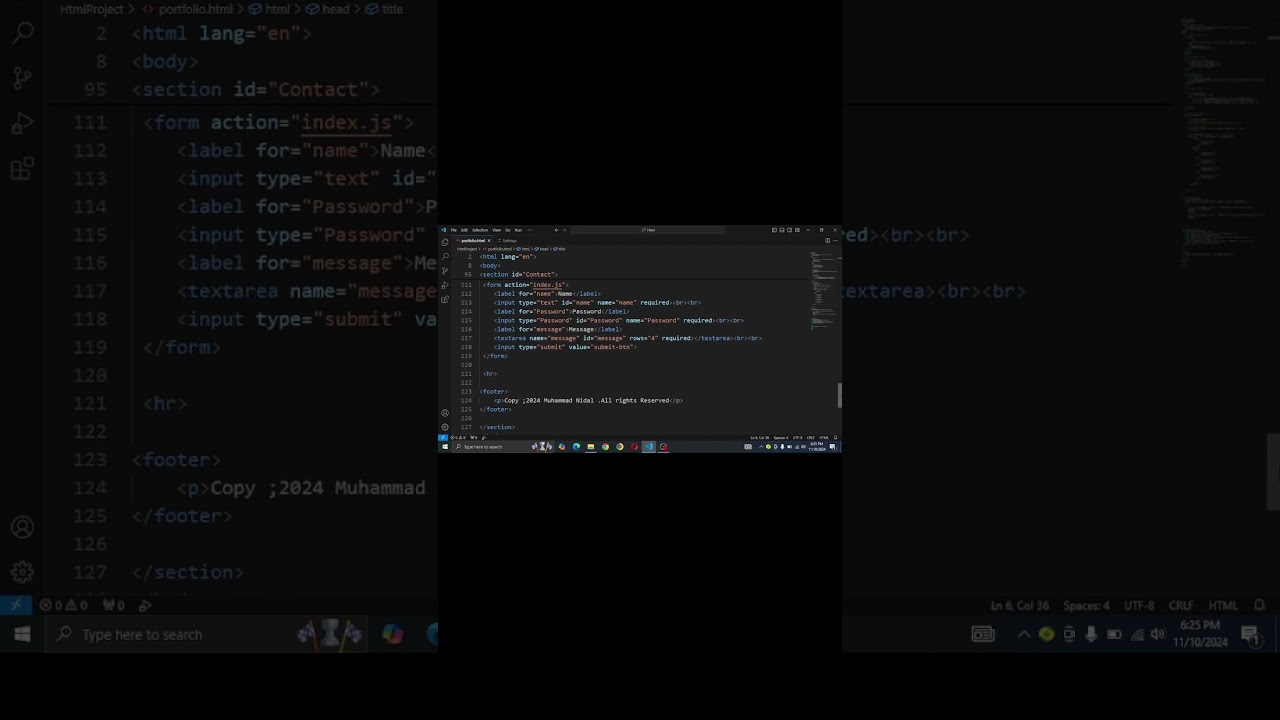
Task: Open File Explorer from the centered taskbar
Action: (591, 447)
